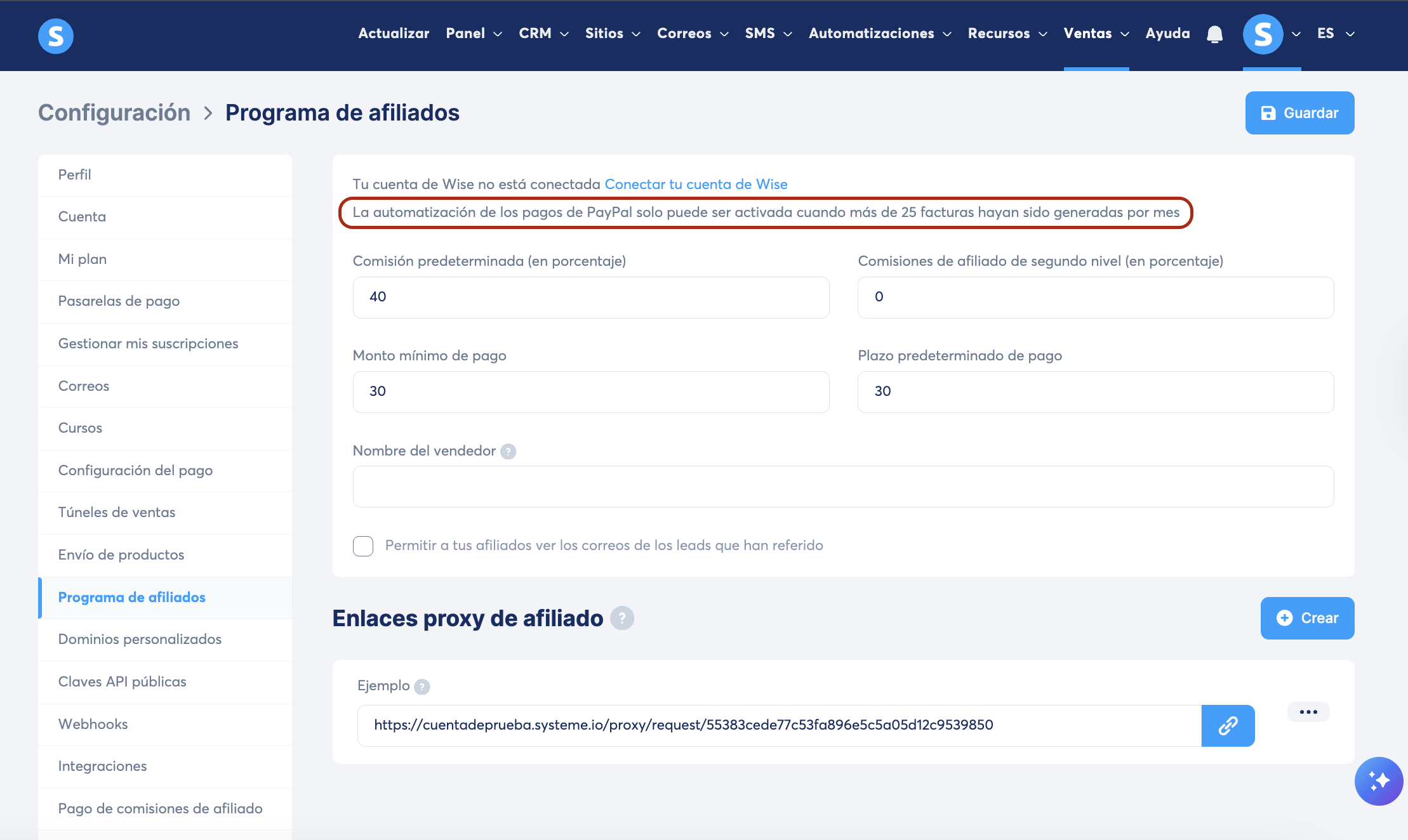Click the Conectar tu cuenta de Wise link

[x=696, y=184]
